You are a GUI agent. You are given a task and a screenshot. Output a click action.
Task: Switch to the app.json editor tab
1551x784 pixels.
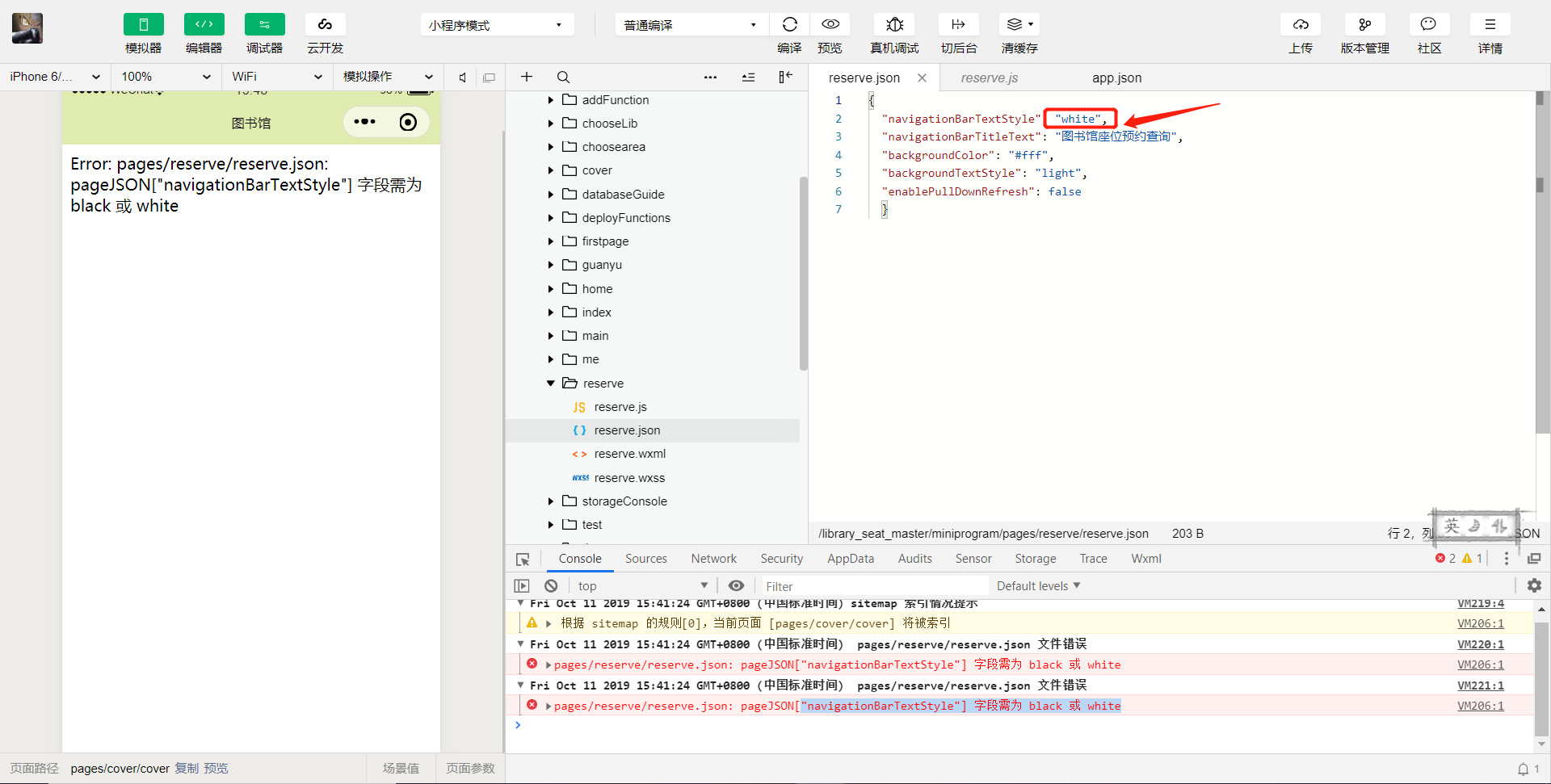pos(1116,78)
